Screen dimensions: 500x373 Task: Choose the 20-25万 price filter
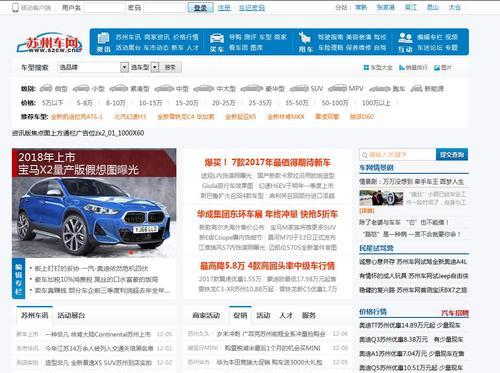[x=224, y=103]
